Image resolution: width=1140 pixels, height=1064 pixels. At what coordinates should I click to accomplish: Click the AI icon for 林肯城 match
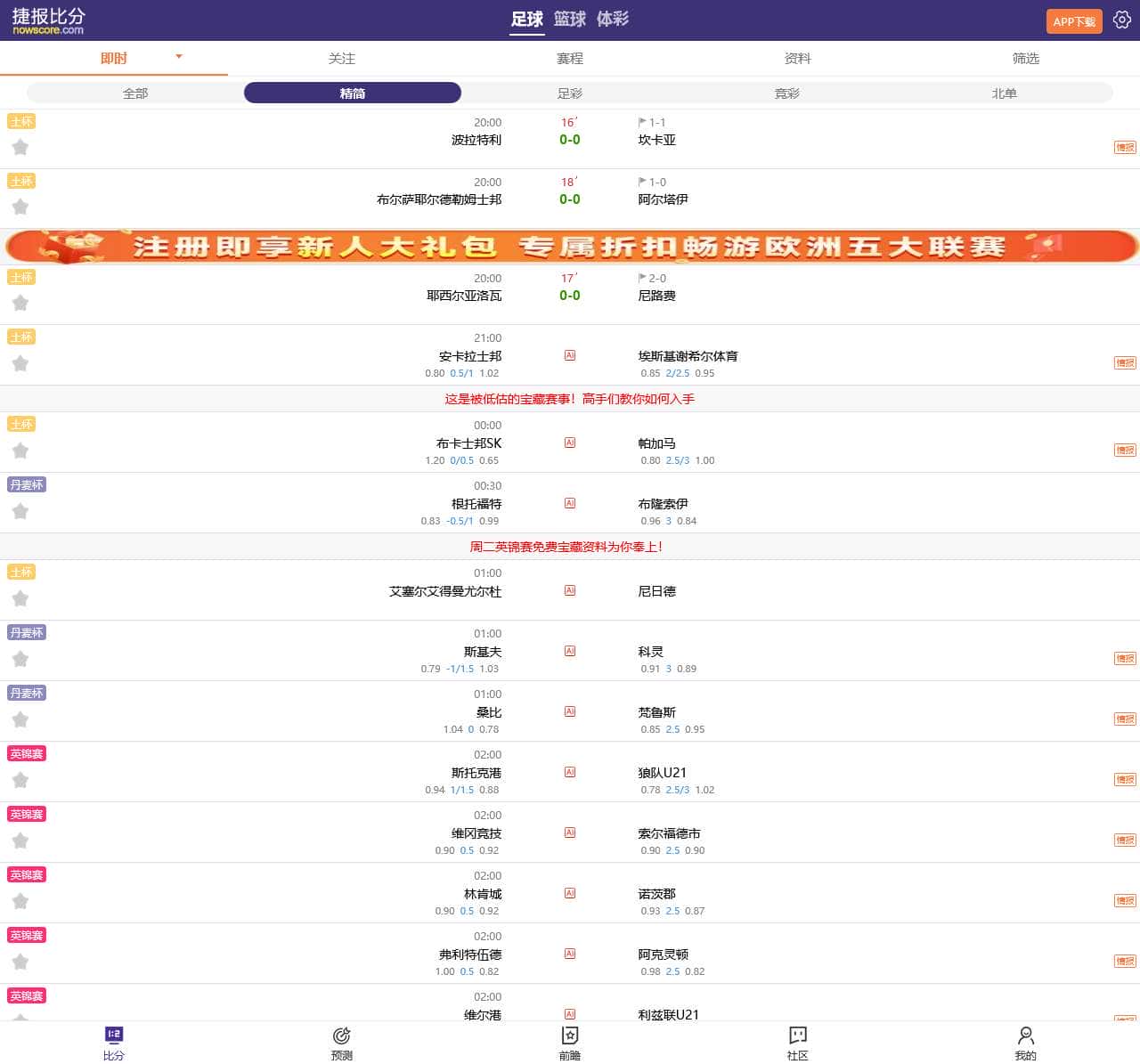[x=570, y=893]
